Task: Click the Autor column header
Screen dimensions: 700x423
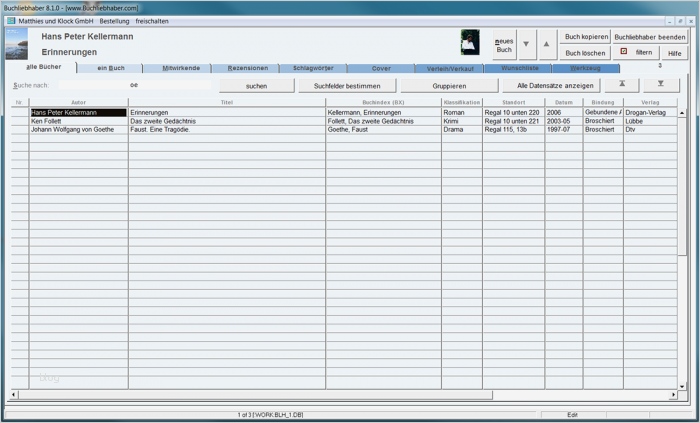Action: [79, 102]
